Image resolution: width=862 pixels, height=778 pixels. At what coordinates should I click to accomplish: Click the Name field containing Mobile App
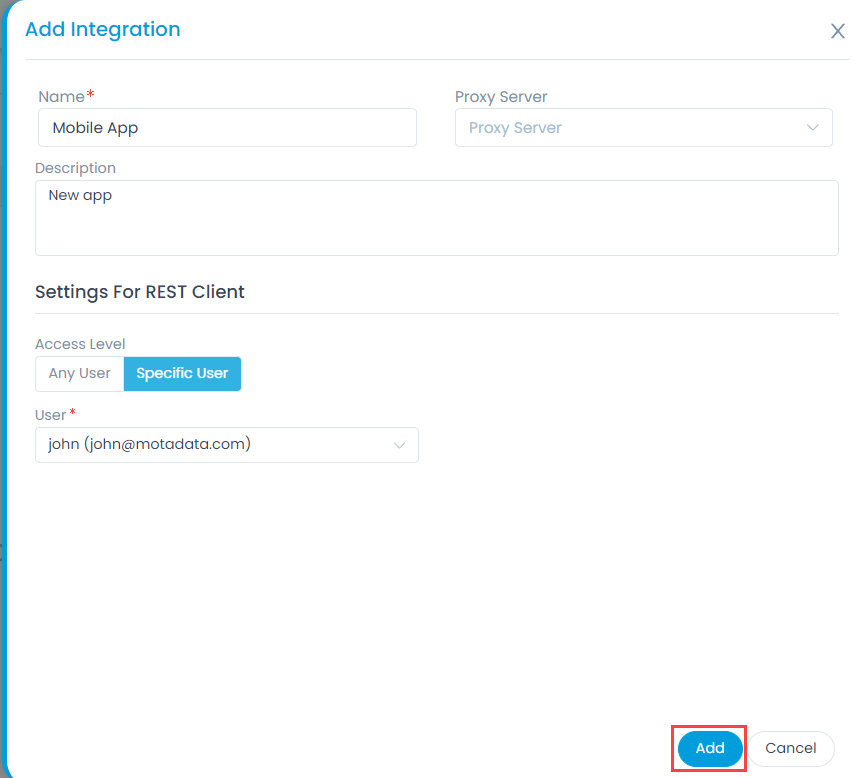tap(227, 127)
